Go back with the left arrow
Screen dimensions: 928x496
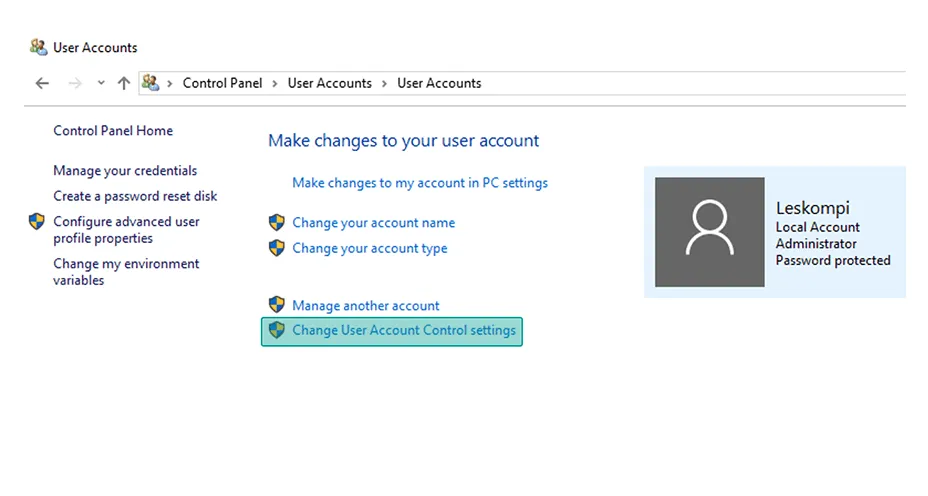coord(42,83)
